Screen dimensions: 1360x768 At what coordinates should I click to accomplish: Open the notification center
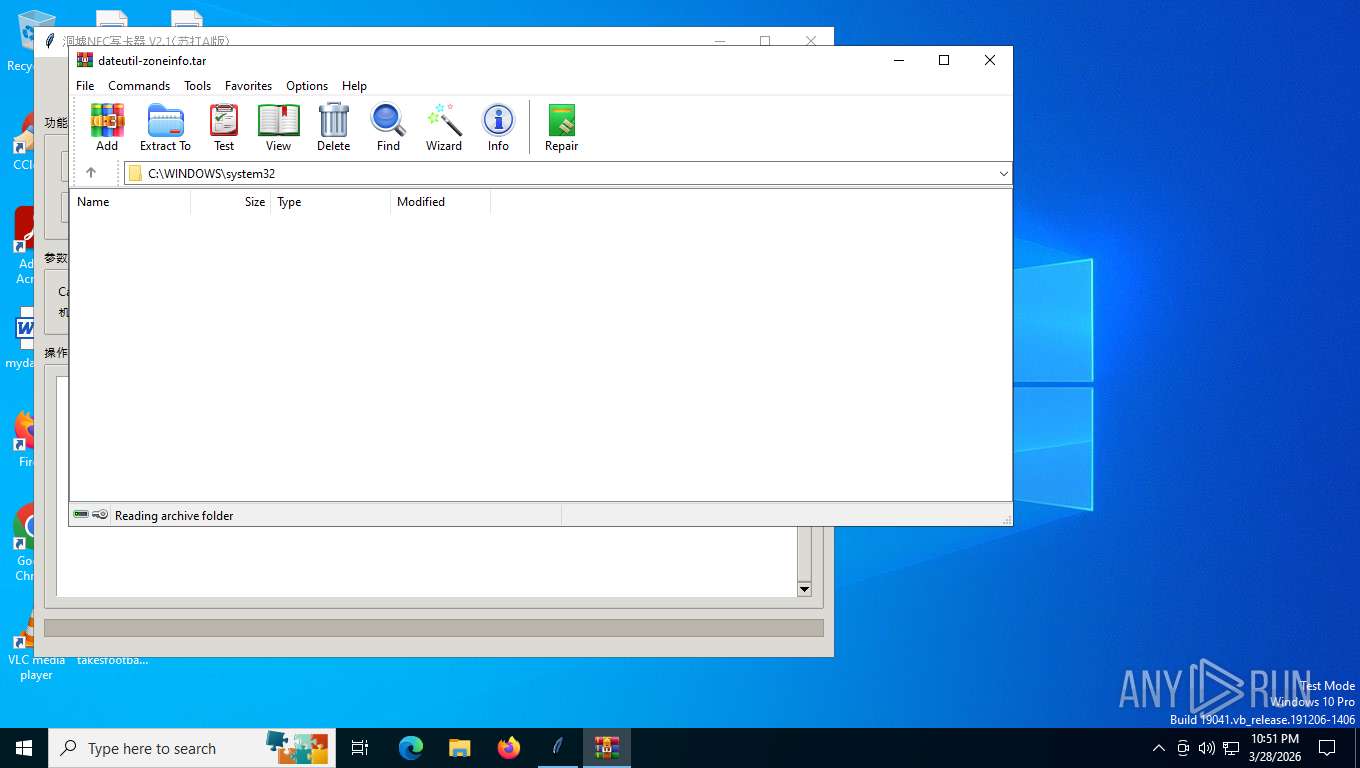(1327, 748)
